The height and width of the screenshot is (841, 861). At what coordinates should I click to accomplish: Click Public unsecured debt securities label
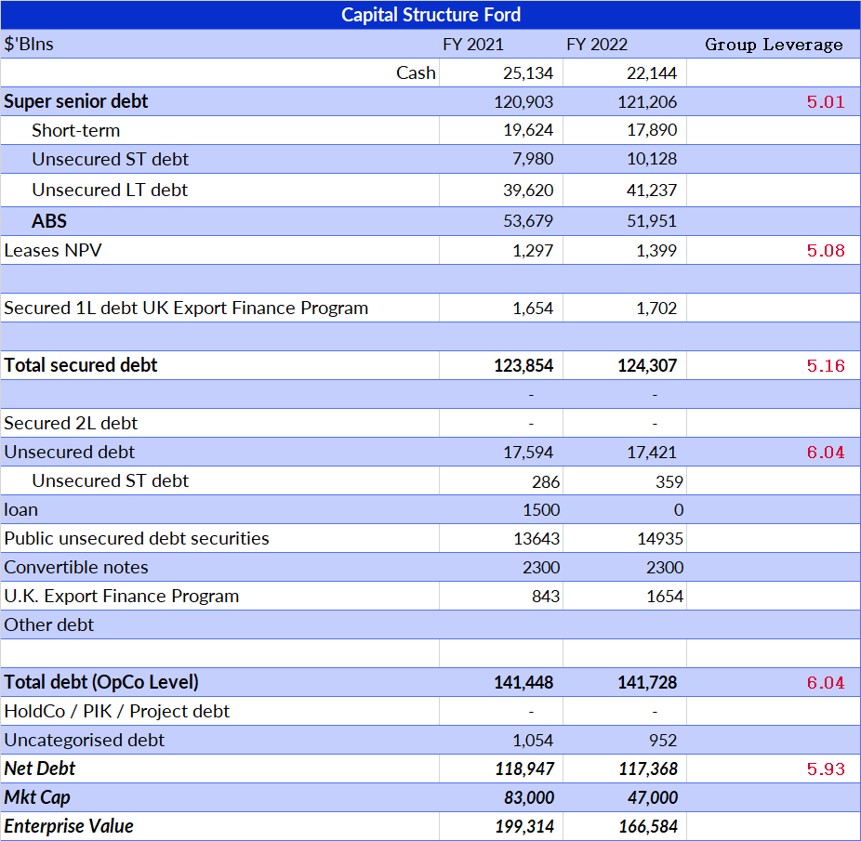[x=136, y=538]
